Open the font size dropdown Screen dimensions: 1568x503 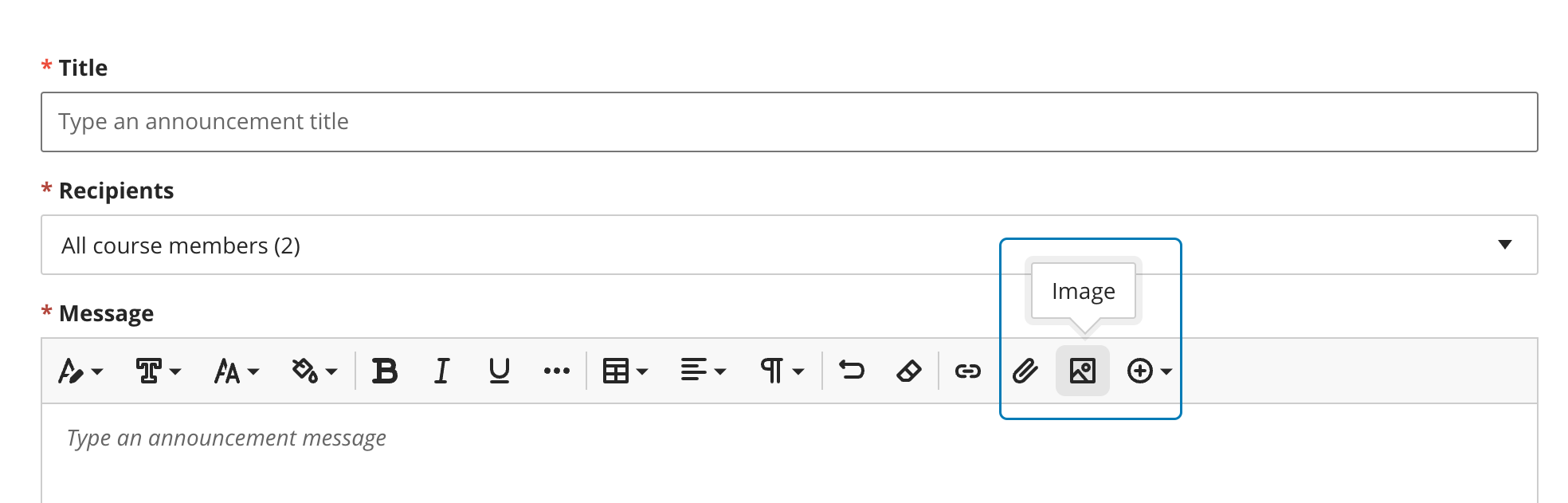pos(236,371)
